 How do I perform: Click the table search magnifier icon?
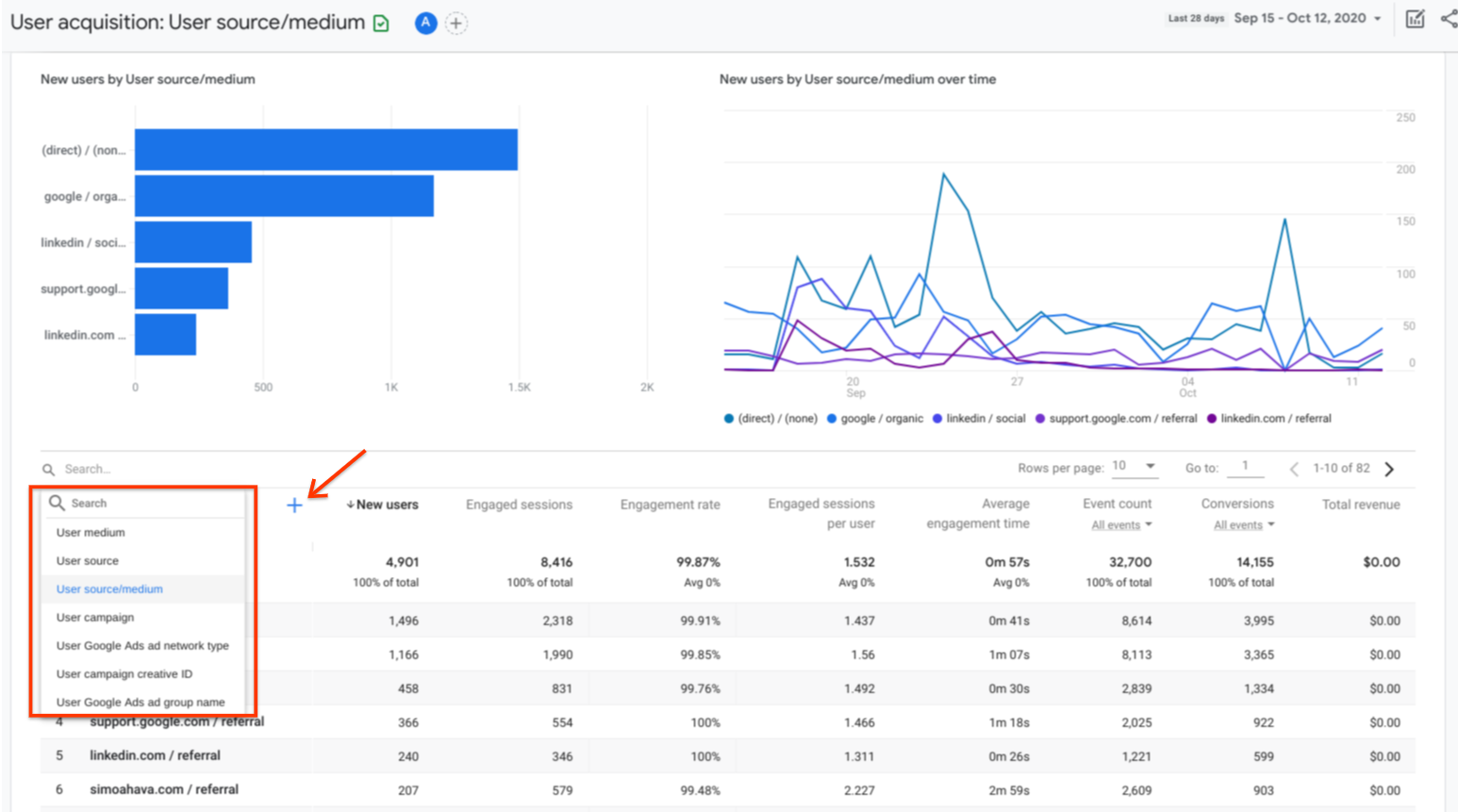click(48, 470)
